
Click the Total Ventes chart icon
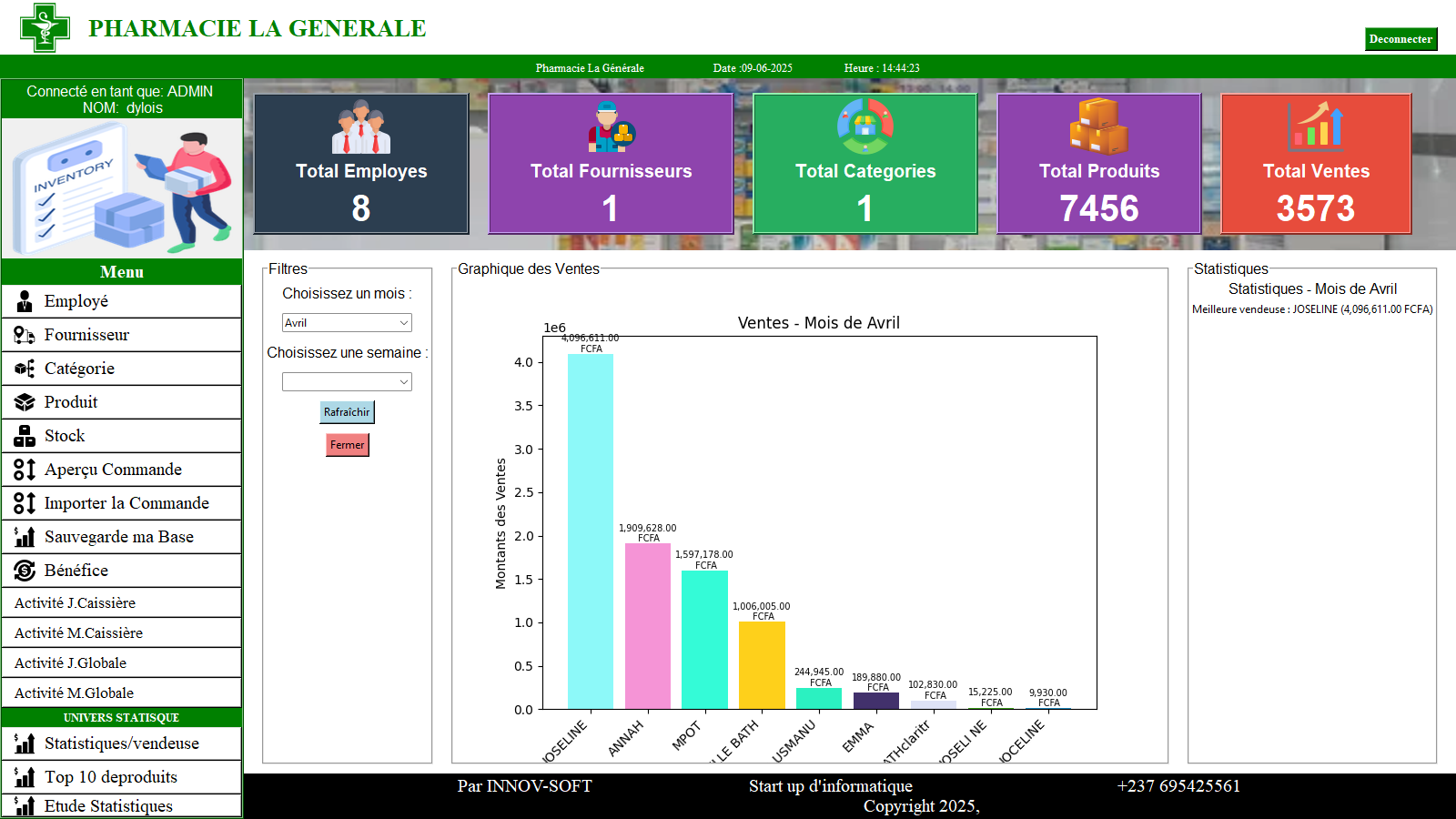1315,126
